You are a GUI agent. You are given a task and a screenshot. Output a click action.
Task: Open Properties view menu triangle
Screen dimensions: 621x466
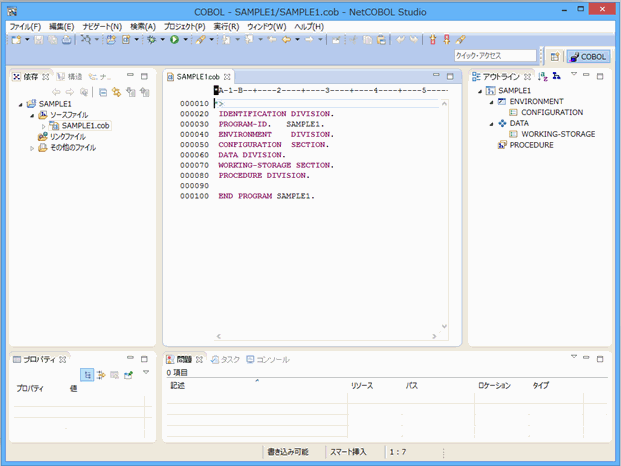coord(146,372)
